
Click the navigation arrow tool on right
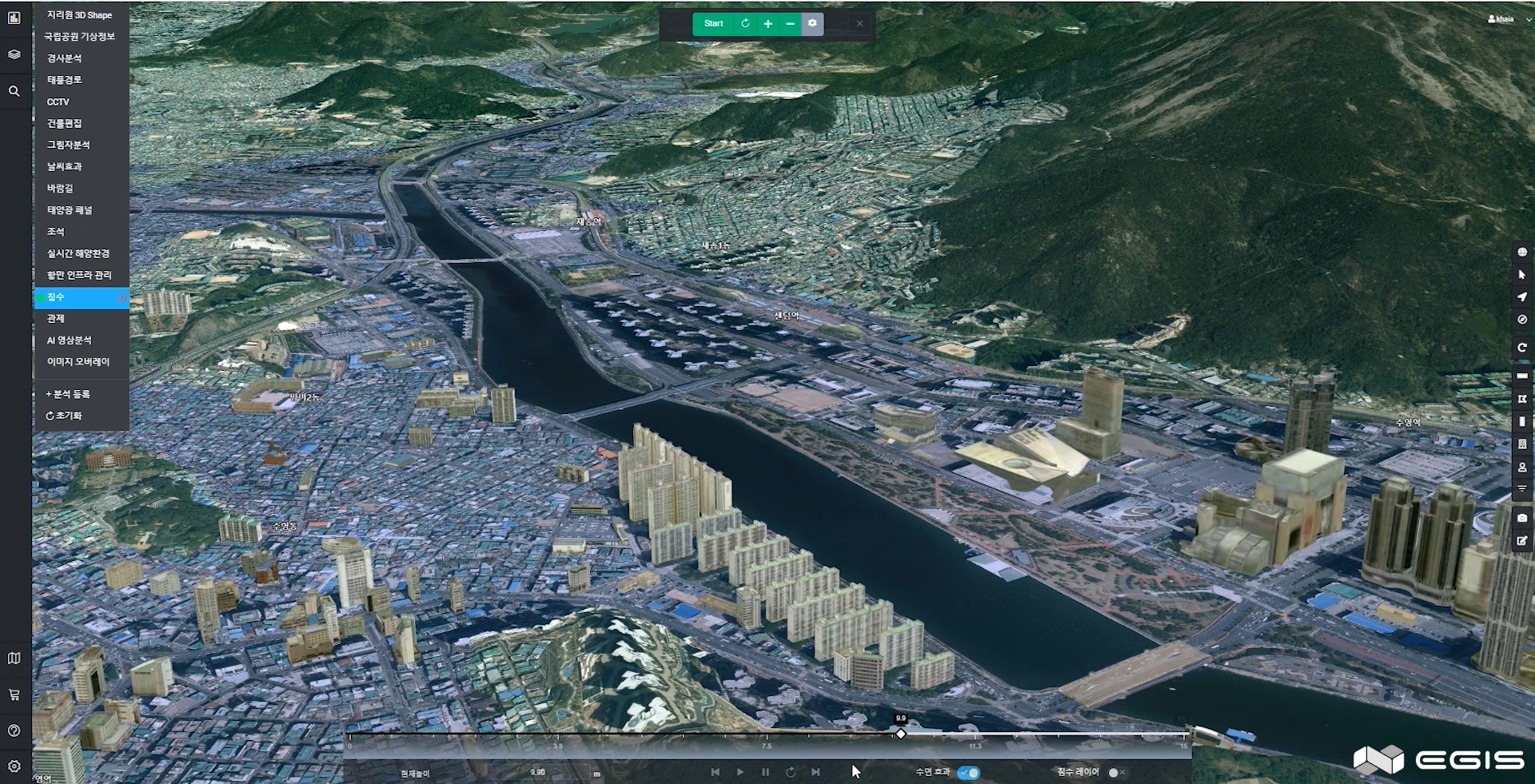[1522, 296]
